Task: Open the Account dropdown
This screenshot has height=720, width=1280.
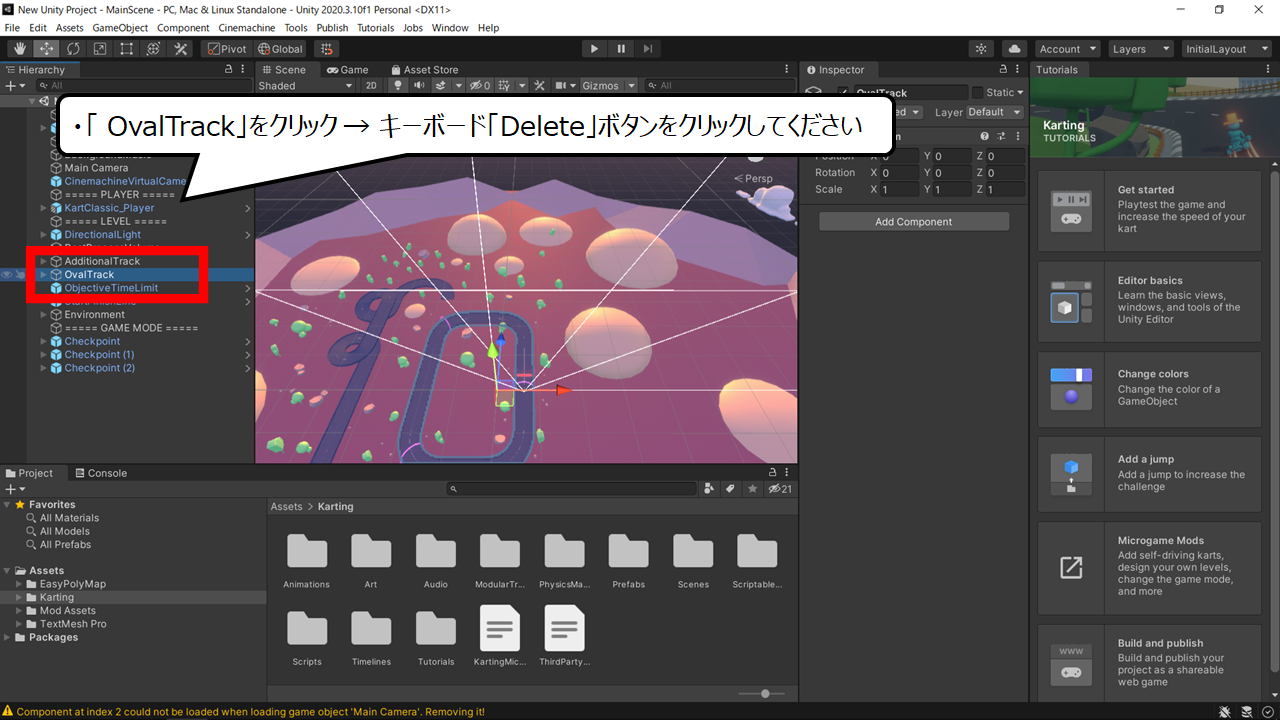Action: point(1067,49)
